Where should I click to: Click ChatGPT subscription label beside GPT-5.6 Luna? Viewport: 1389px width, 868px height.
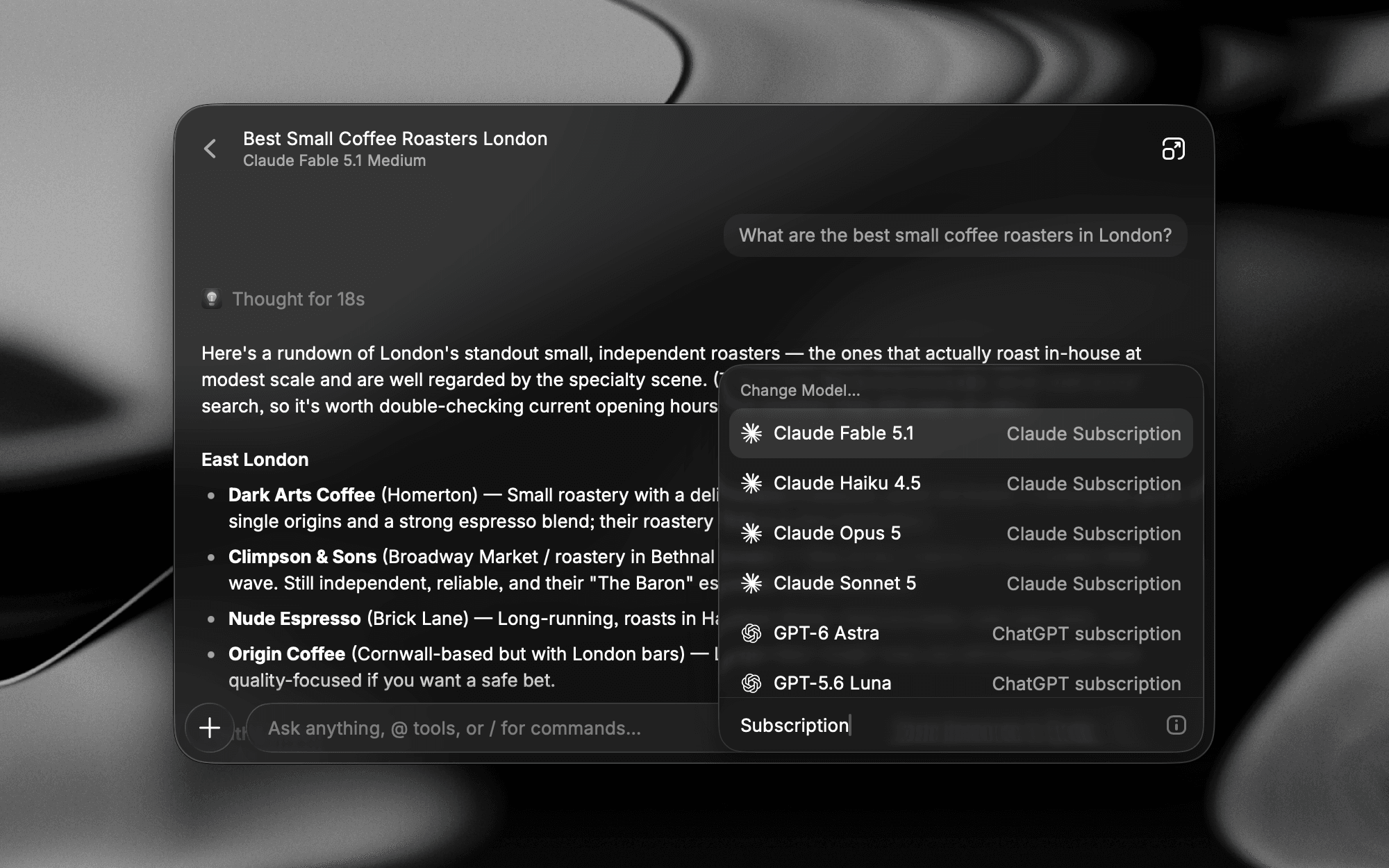(x=1086, y=683)
